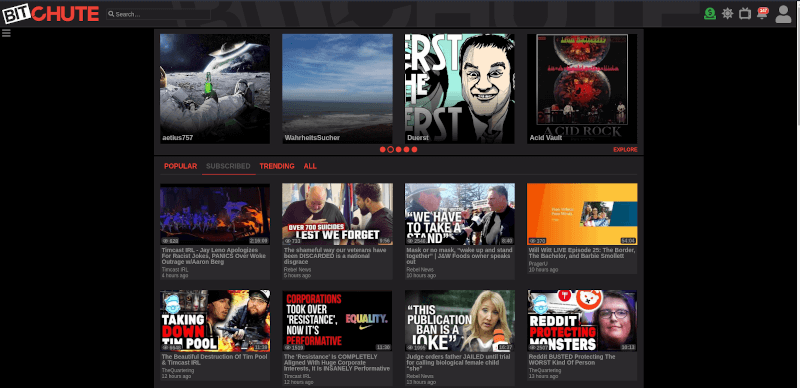
Task: Switch to the SUBSCRIBED tab
Action: [228, 166]
